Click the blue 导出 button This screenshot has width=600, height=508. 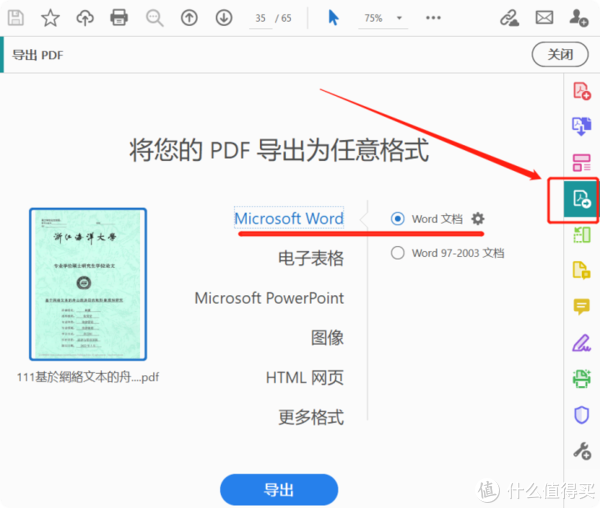pyautogui.click(x=279, y=489)
